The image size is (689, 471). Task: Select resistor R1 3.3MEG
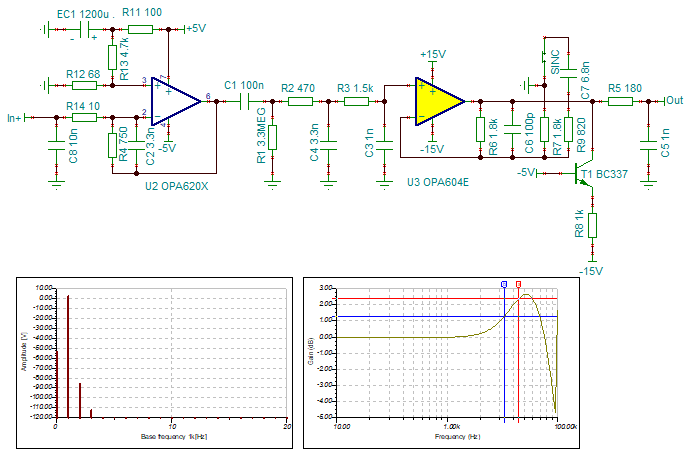[272, 138]
